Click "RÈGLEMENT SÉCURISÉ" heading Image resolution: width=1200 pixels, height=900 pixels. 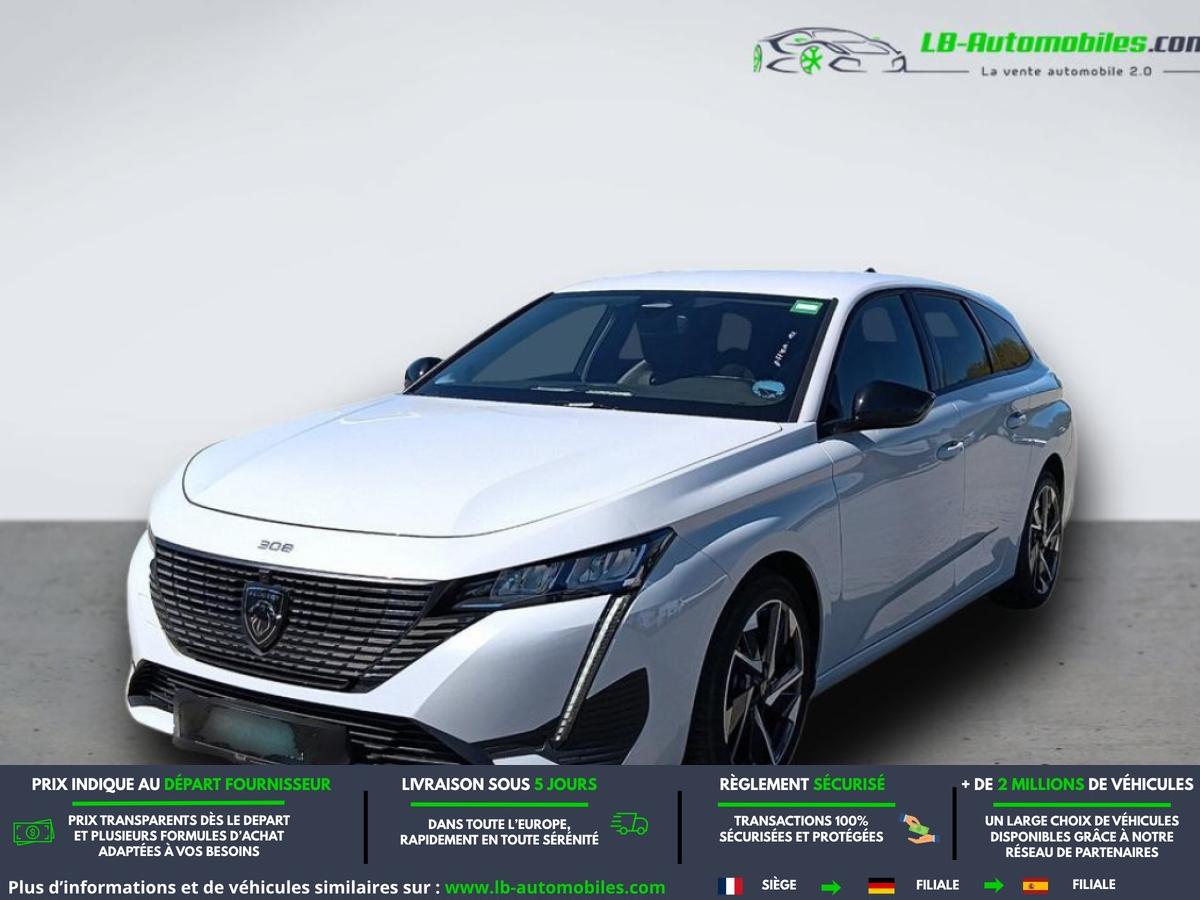(802, 784)
